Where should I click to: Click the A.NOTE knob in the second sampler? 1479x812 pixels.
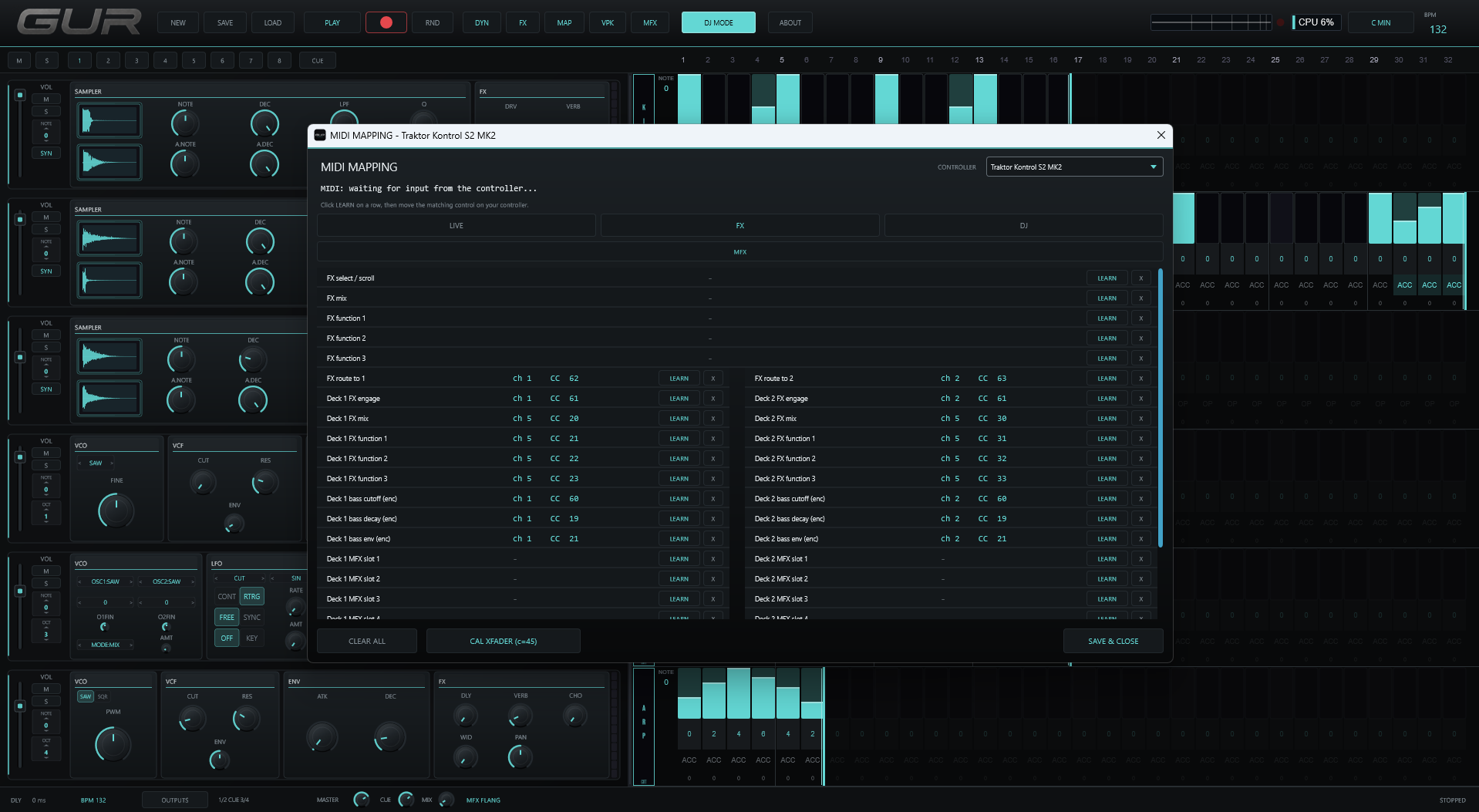pos(184,281)
